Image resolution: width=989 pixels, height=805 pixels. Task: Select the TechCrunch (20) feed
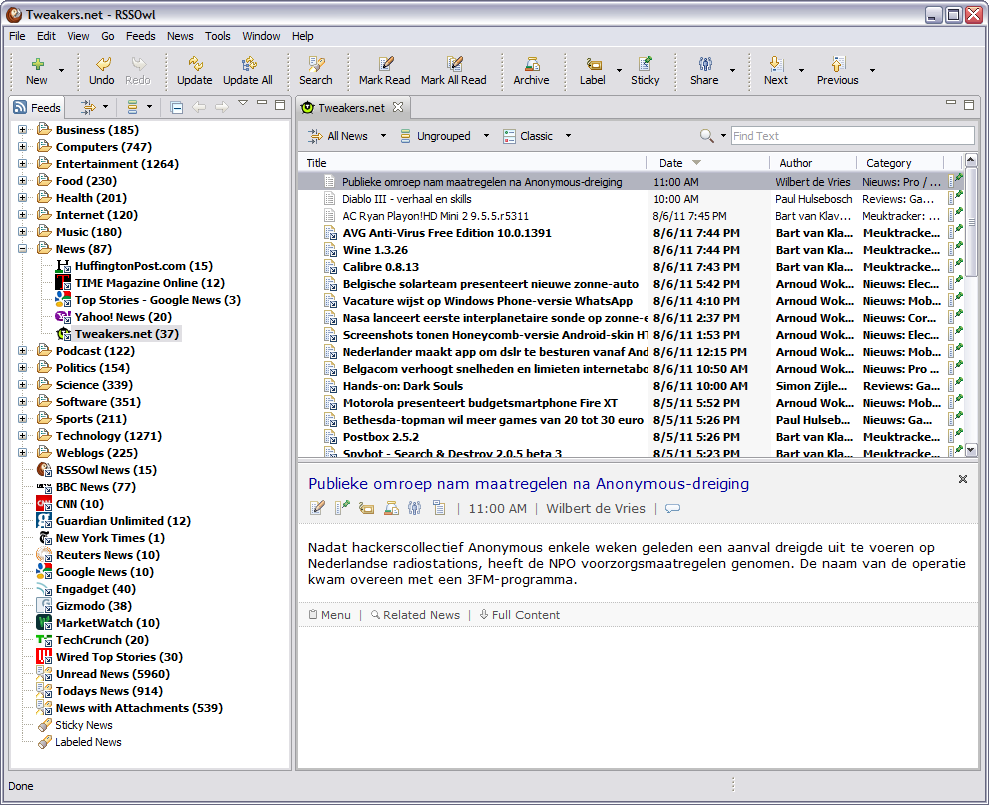[102, 640]
